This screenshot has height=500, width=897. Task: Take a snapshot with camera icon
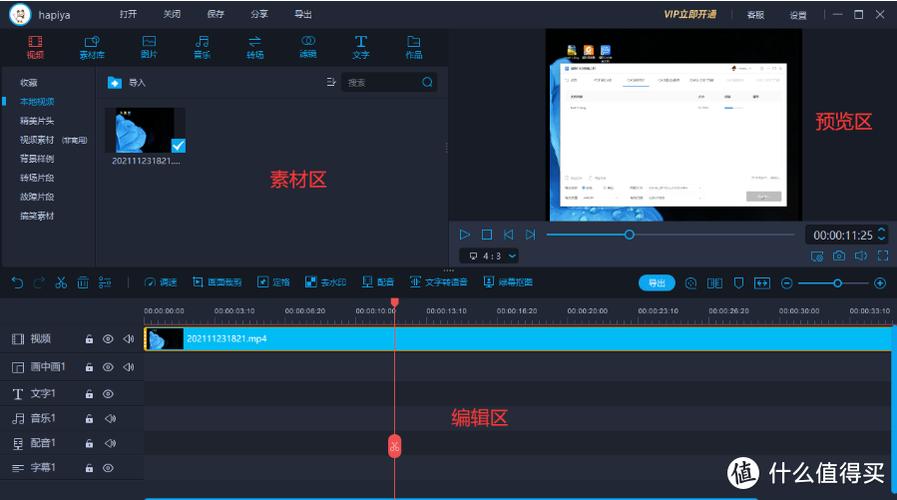(x=839, y=256)
